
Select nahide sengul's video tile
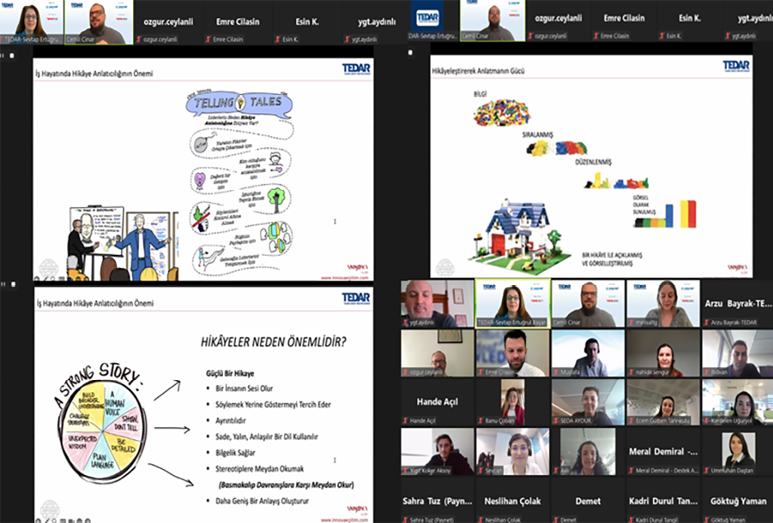coord(661,351)
